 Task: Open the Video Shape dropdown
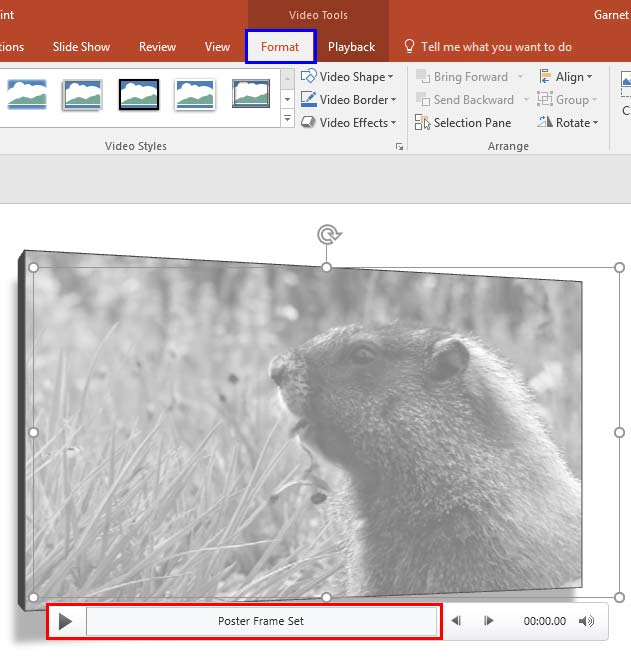coord(347,77)
